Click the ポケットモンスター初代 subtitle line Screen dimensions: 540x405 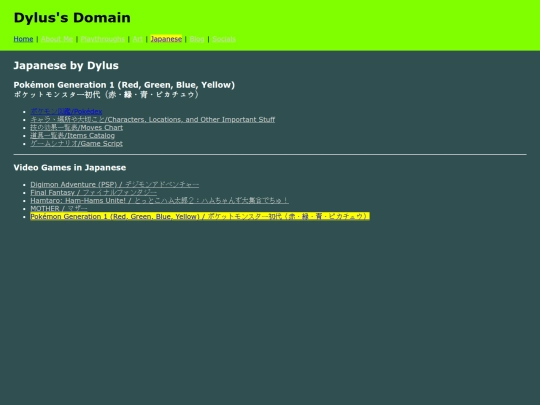point(106,94)
